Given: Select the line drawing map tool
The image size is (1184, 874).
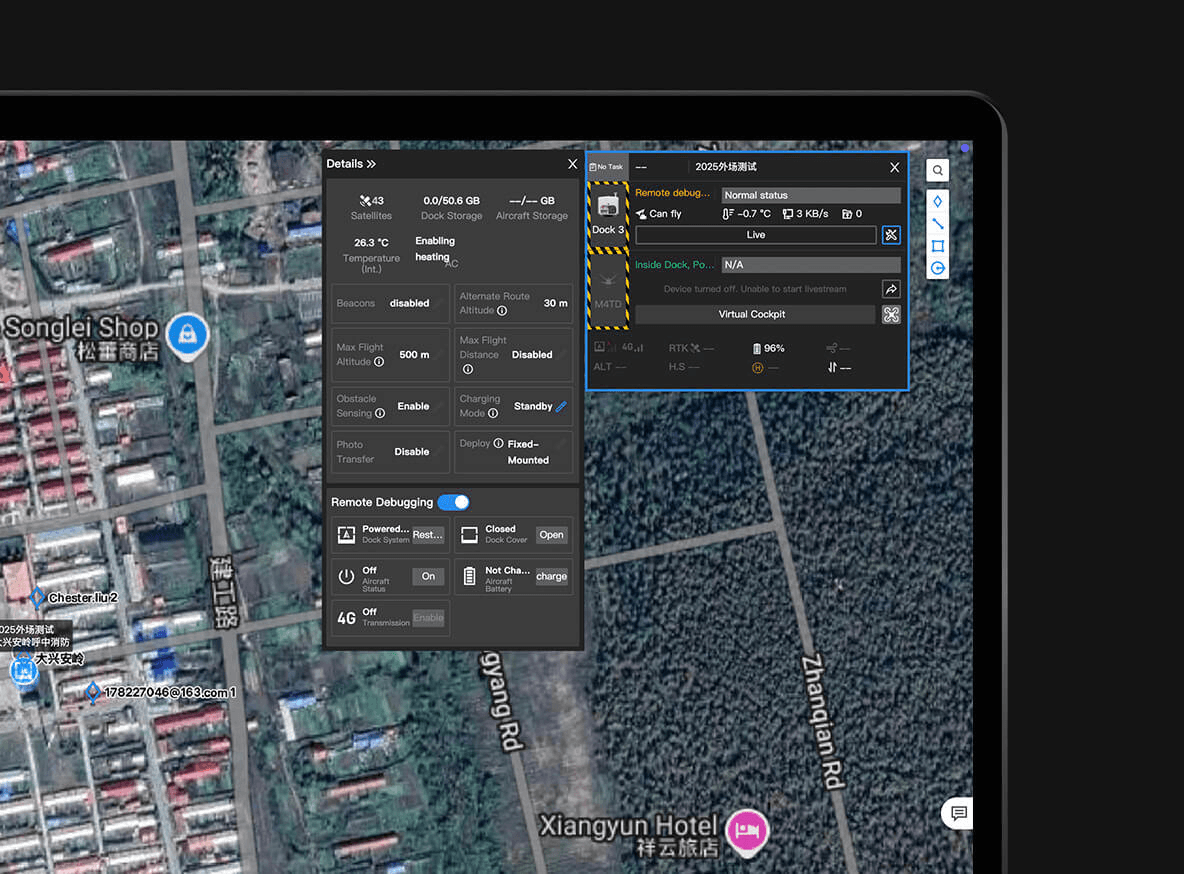Looking at the screenshot, I should pos(937,224).
